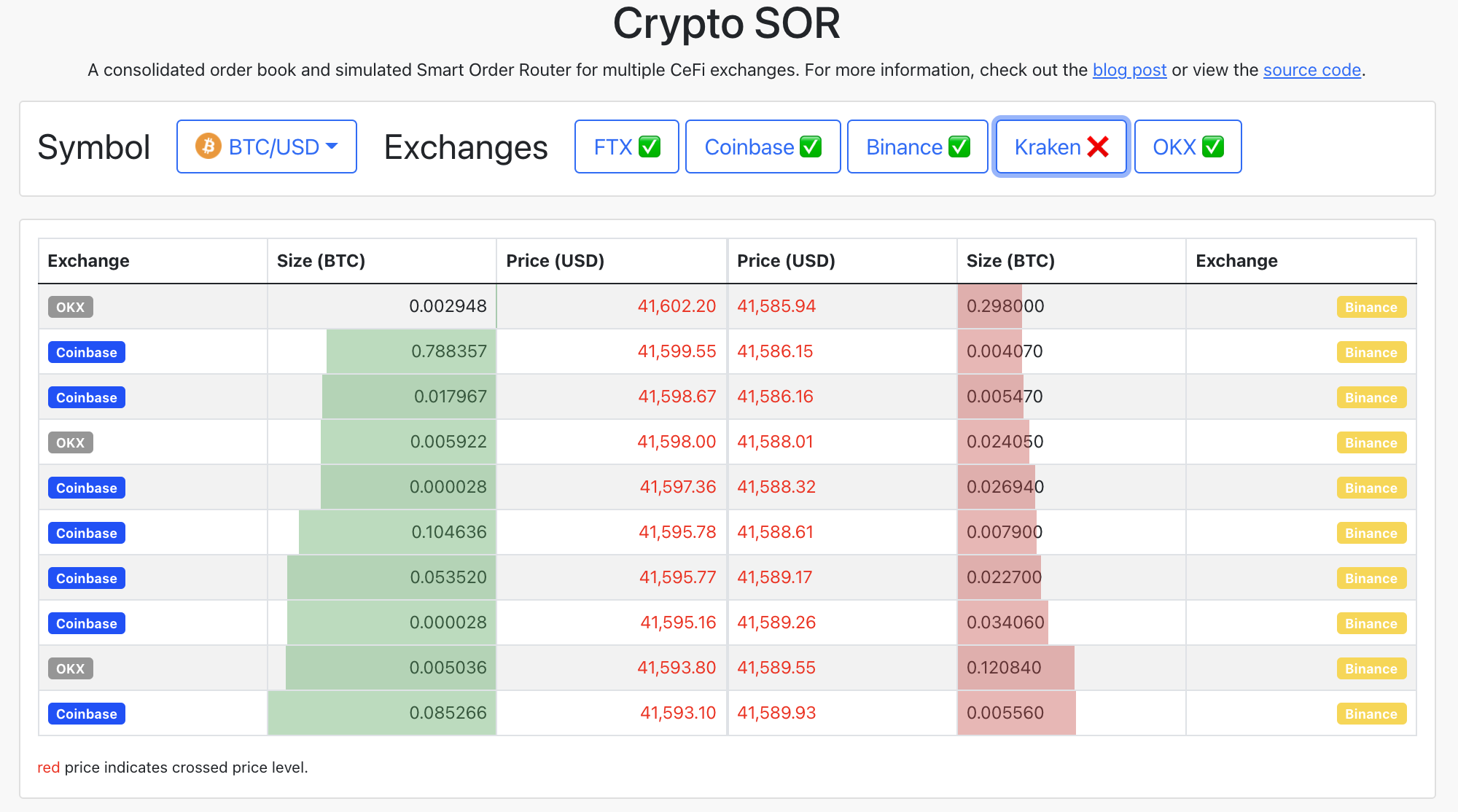Click the Coinbase badge in the 41,595.77 row
This screenshot has height=812, width=1458.
87,578
